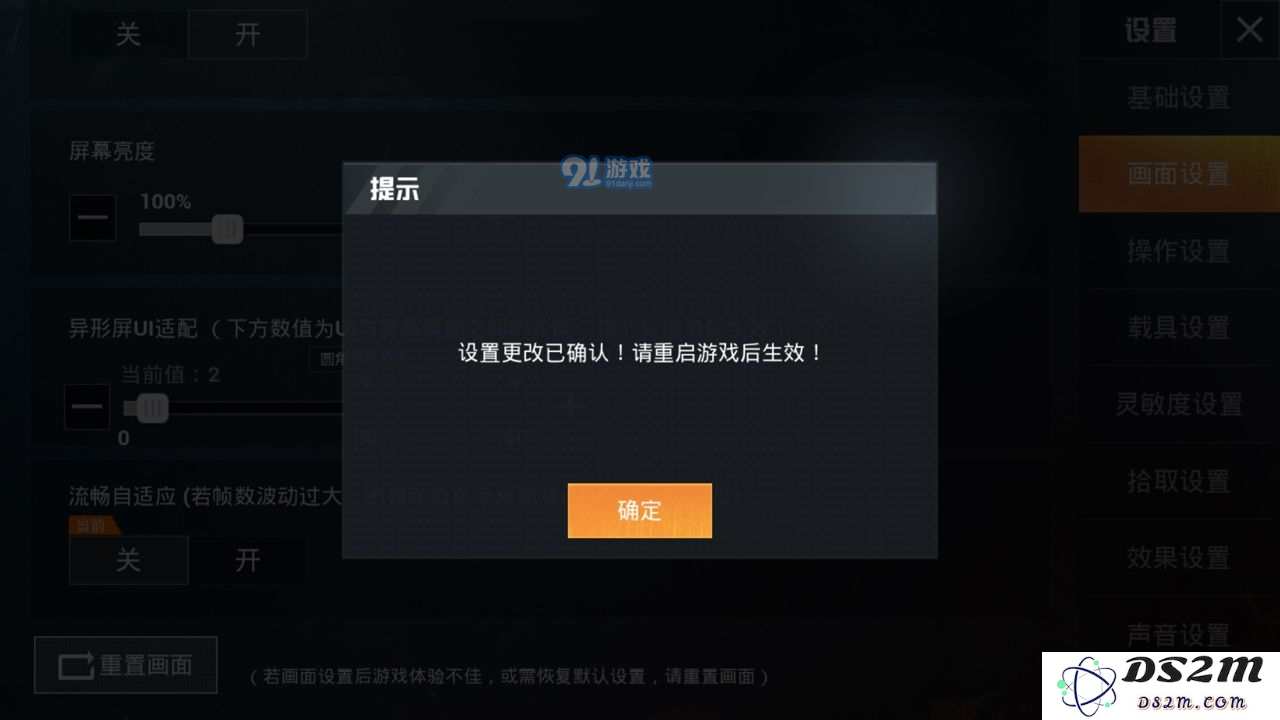
Task: Select top 关 toggle option
Action: click(128, 34)
